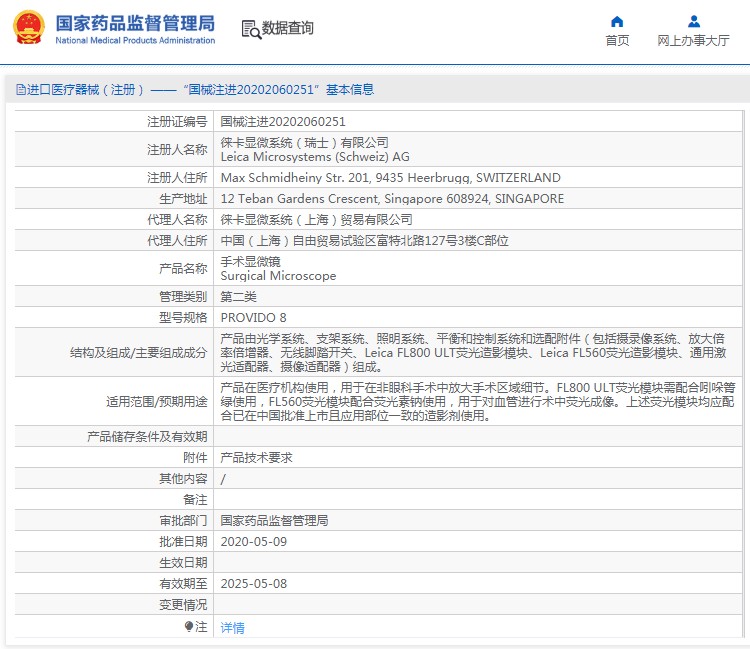Click the 审批部门 row label
The width and height of the screenshot is (750, 649).
[x=183, y=520]
